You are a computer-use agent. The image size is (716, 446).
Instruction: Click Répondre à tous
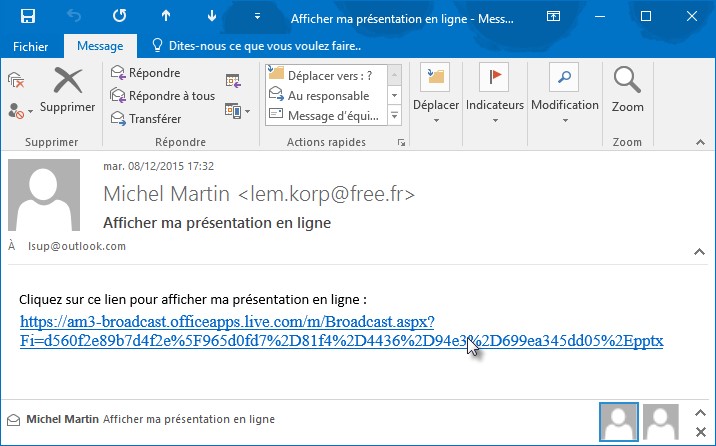pyautogui.click(x=162, y=96)
